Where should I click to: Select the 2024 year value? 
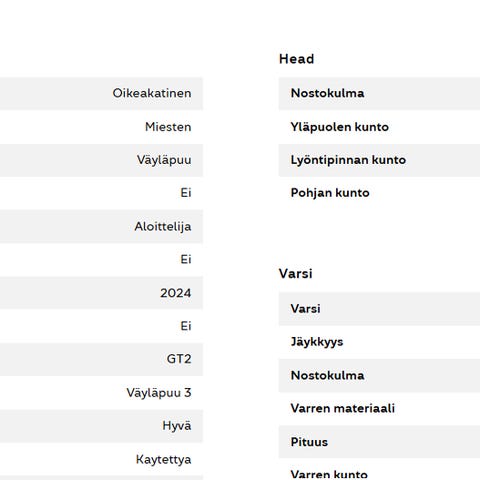[x=176, y=293]
